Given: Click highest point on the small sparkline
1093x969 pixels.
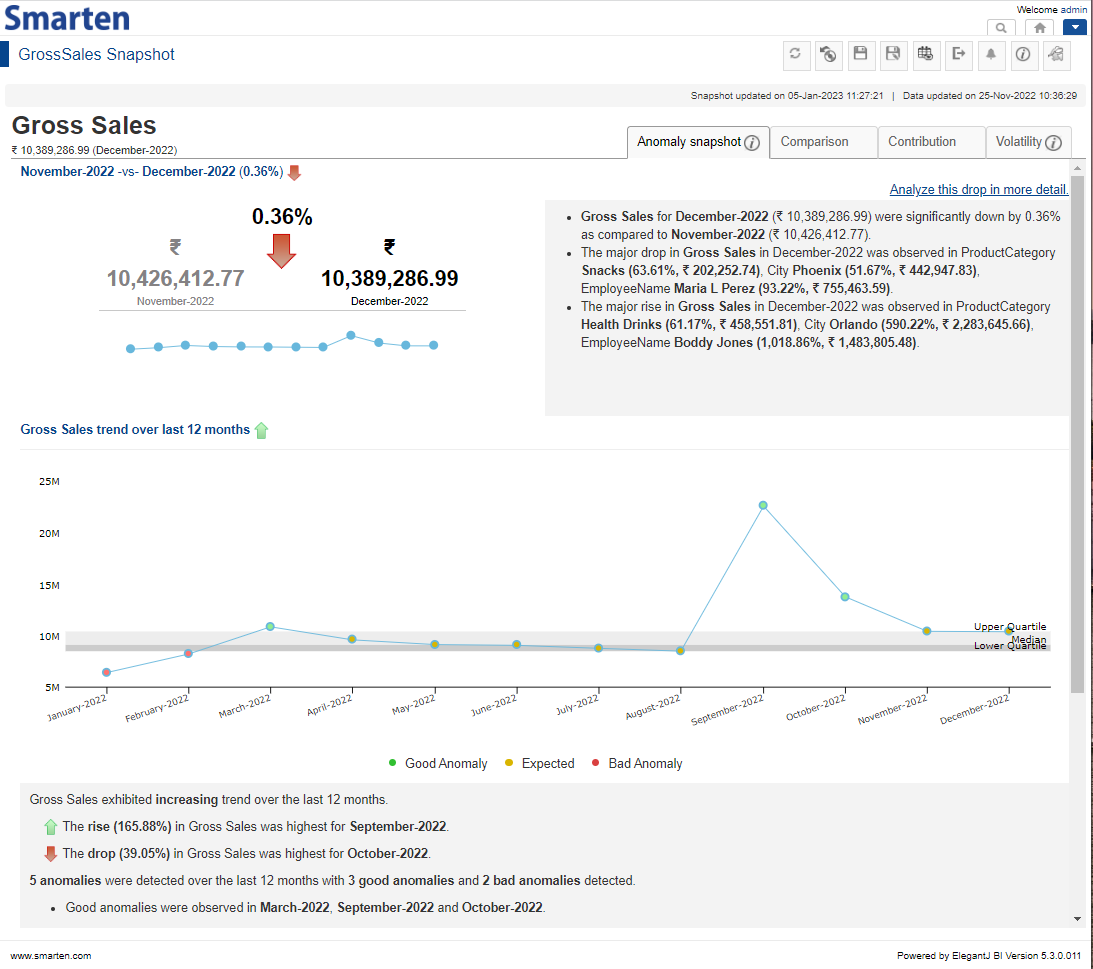Looking at the screenshot, I should [351, 335].
